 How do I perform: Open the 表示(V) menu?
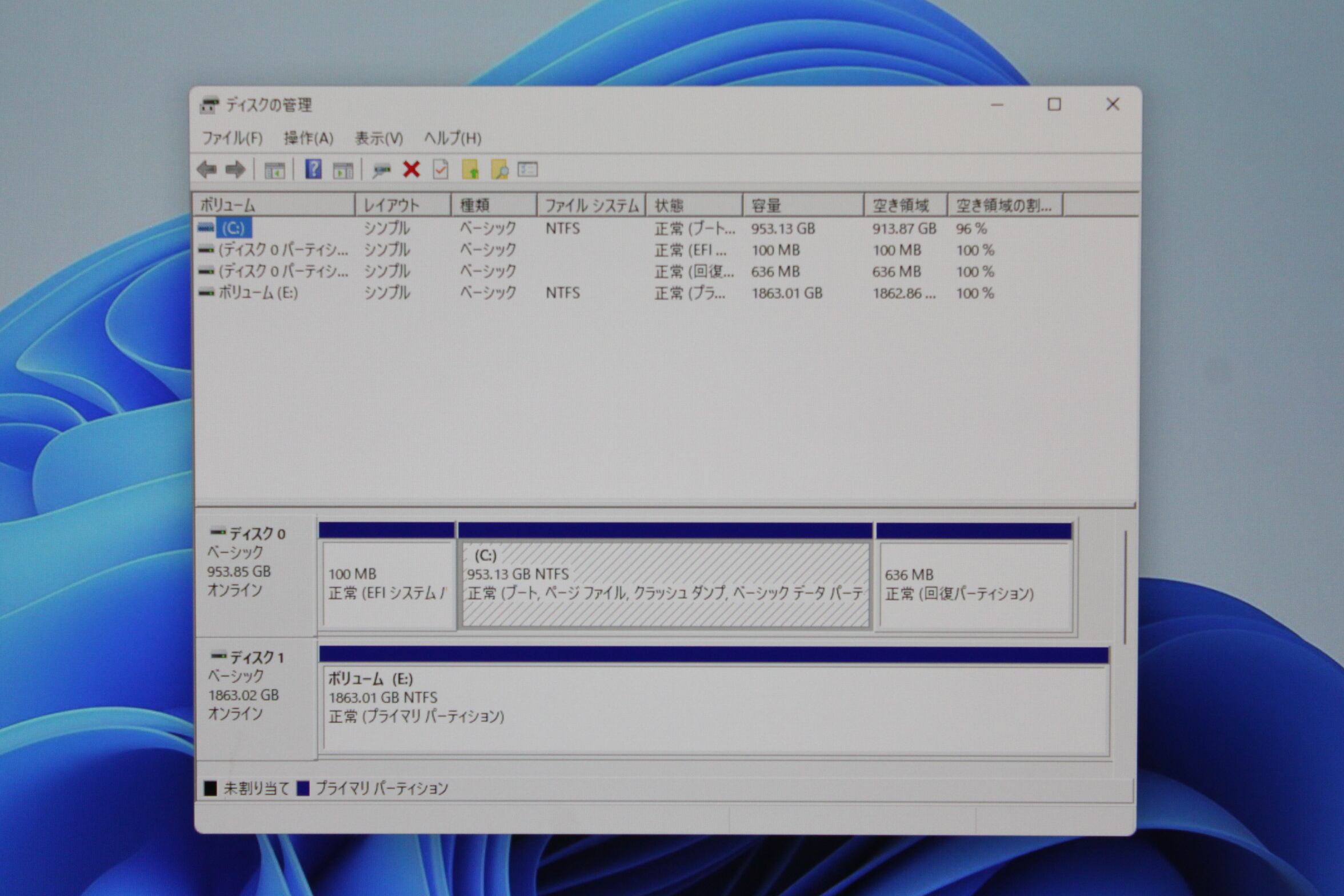[x=379, y=138]
